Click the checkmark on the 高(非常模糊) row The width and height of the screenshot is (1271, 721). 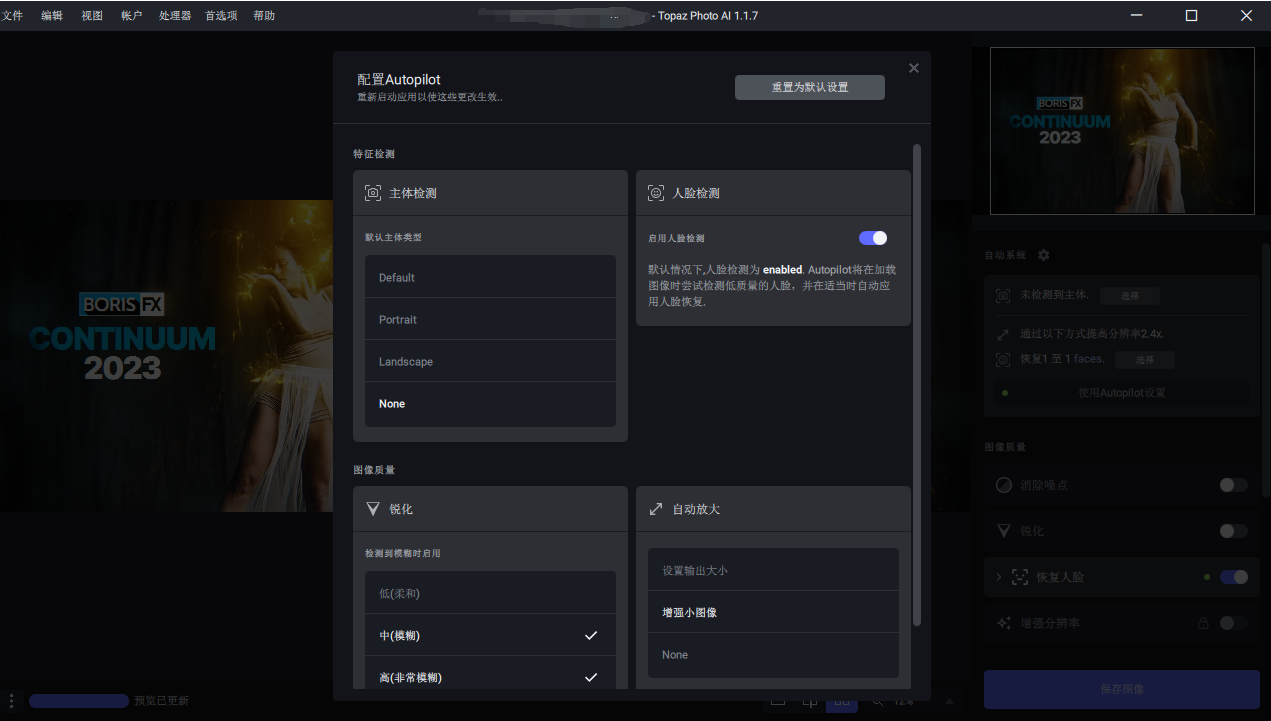point(591,677)
